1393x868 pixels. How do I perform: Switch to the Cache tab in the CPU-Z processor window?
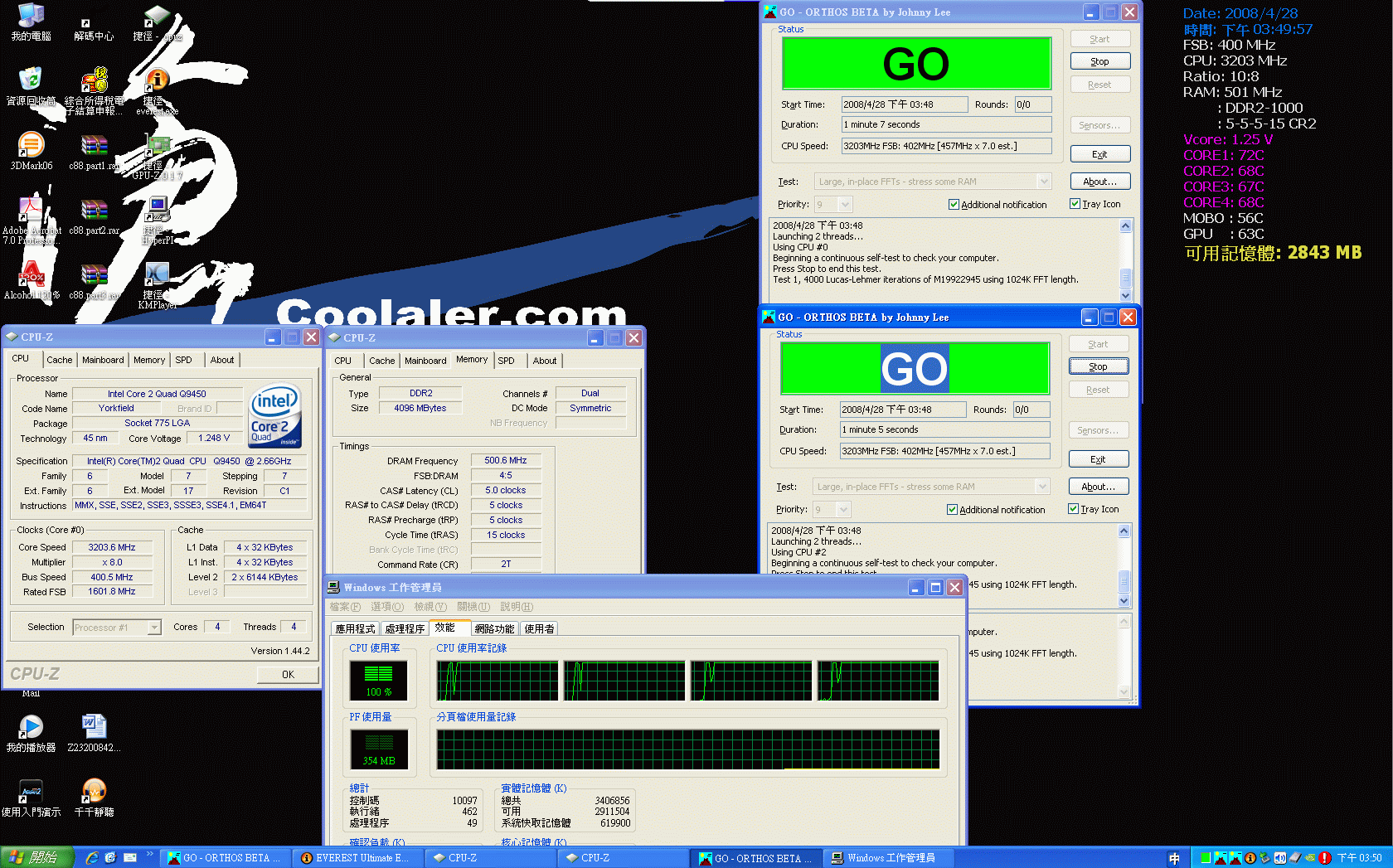click(59, 360)
